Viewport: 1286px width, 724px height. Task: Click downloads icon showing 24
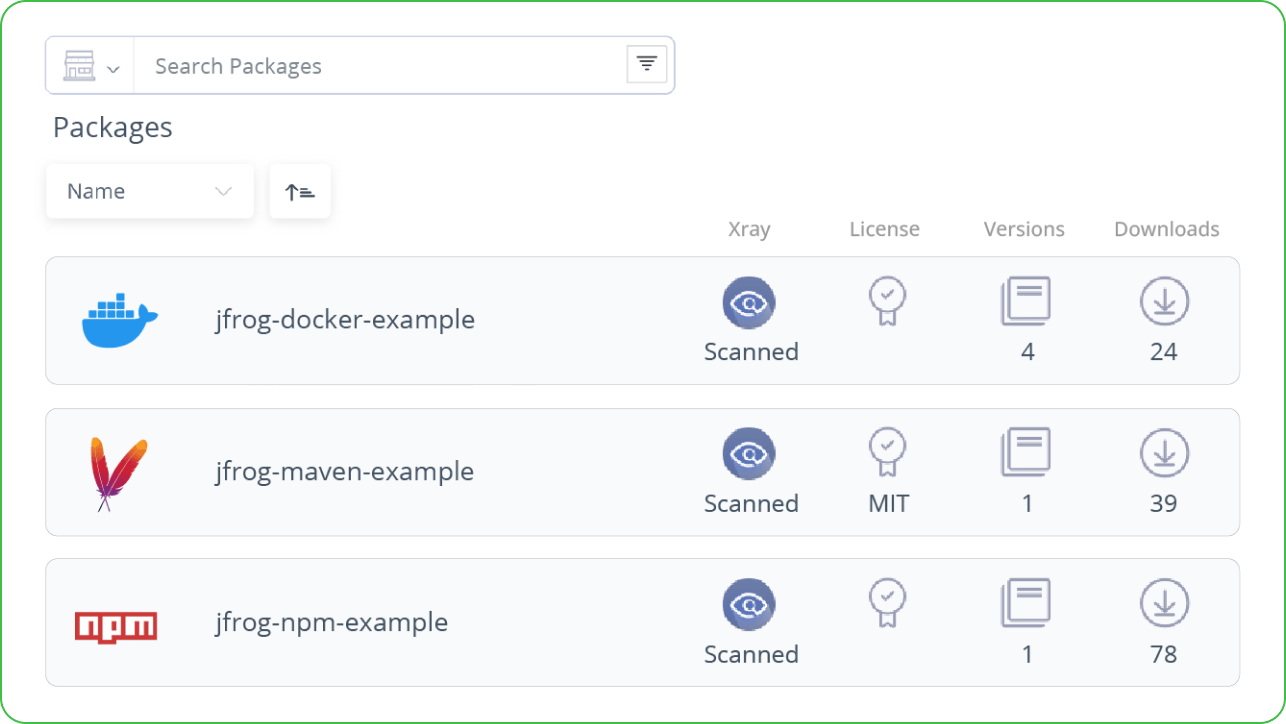1164,301
